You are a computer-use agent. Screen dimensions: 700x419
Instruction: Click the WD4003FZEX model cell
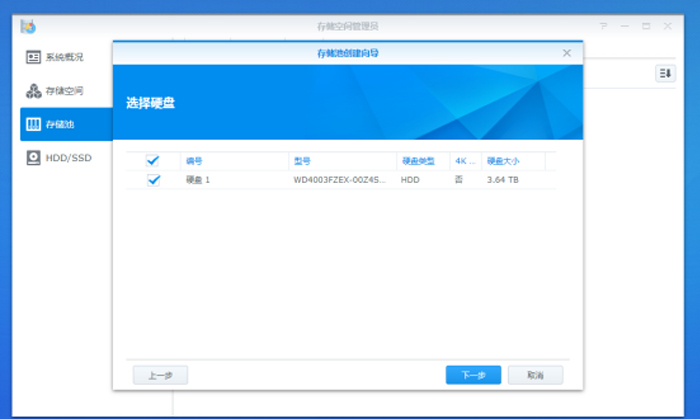tap(339, 180)
